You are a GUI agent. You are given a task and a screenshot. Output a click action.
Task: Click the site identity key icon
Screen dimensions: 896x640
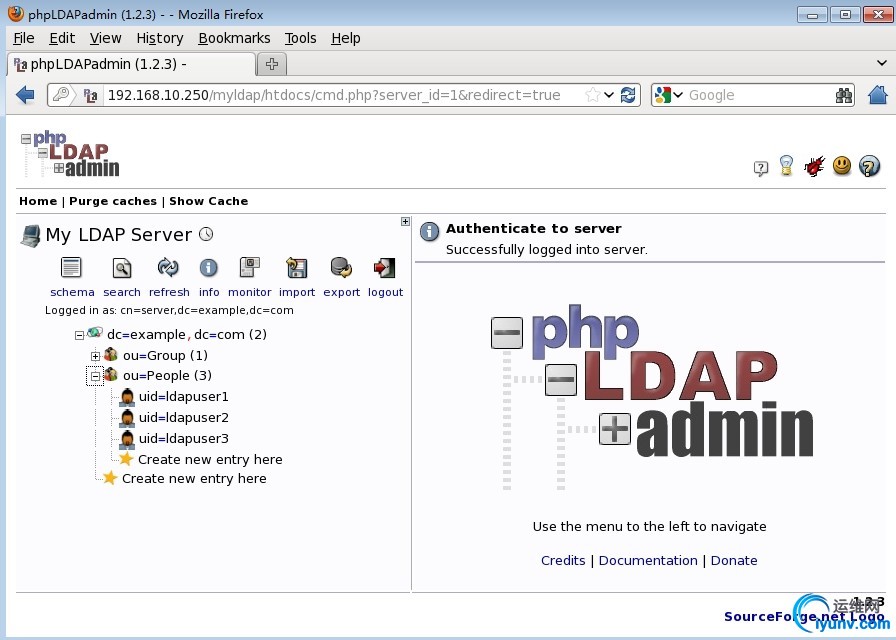[x=61, y=95]
